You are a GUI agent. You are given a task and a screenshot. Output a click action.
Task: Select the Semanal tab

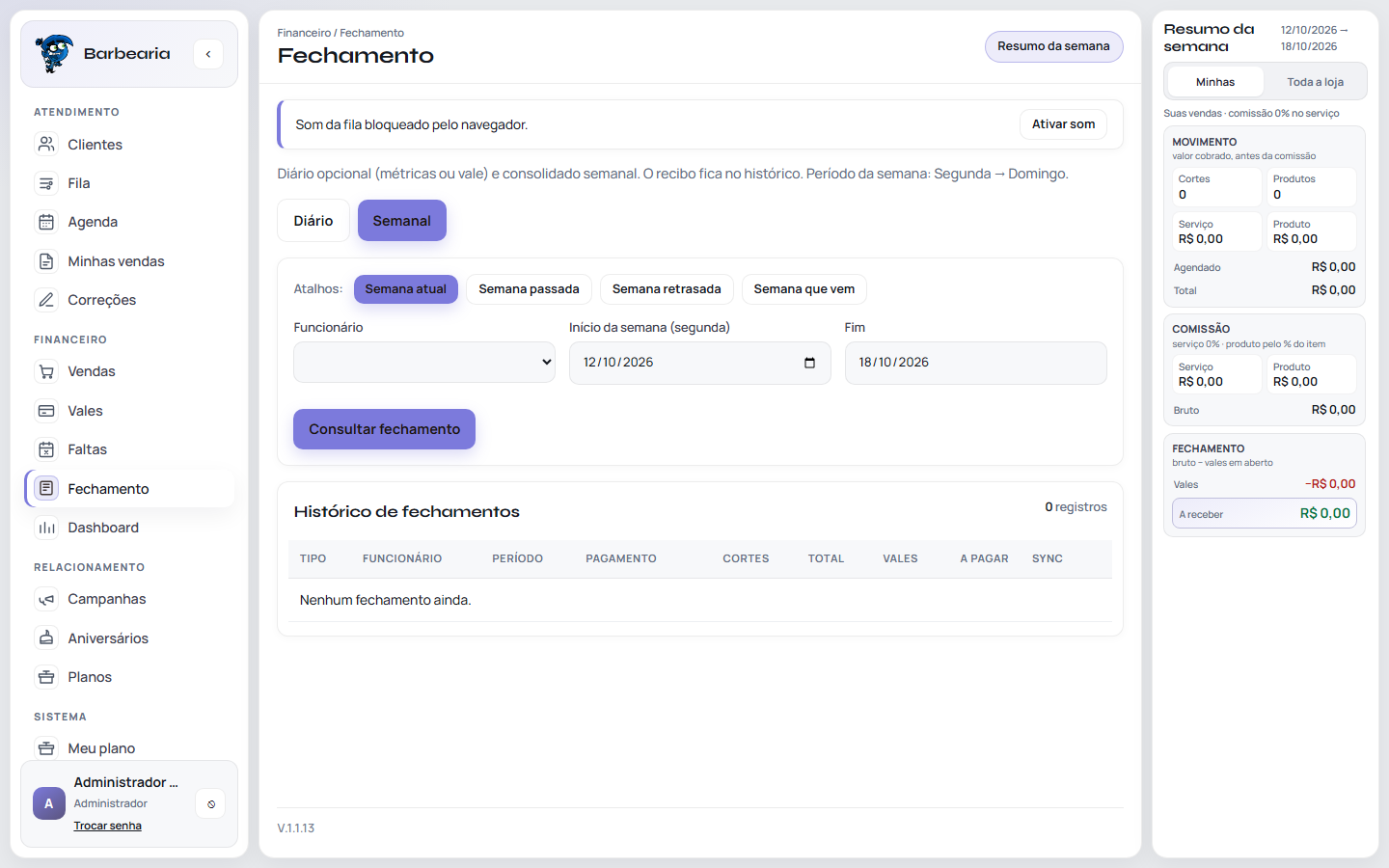(x=402, y=221)
